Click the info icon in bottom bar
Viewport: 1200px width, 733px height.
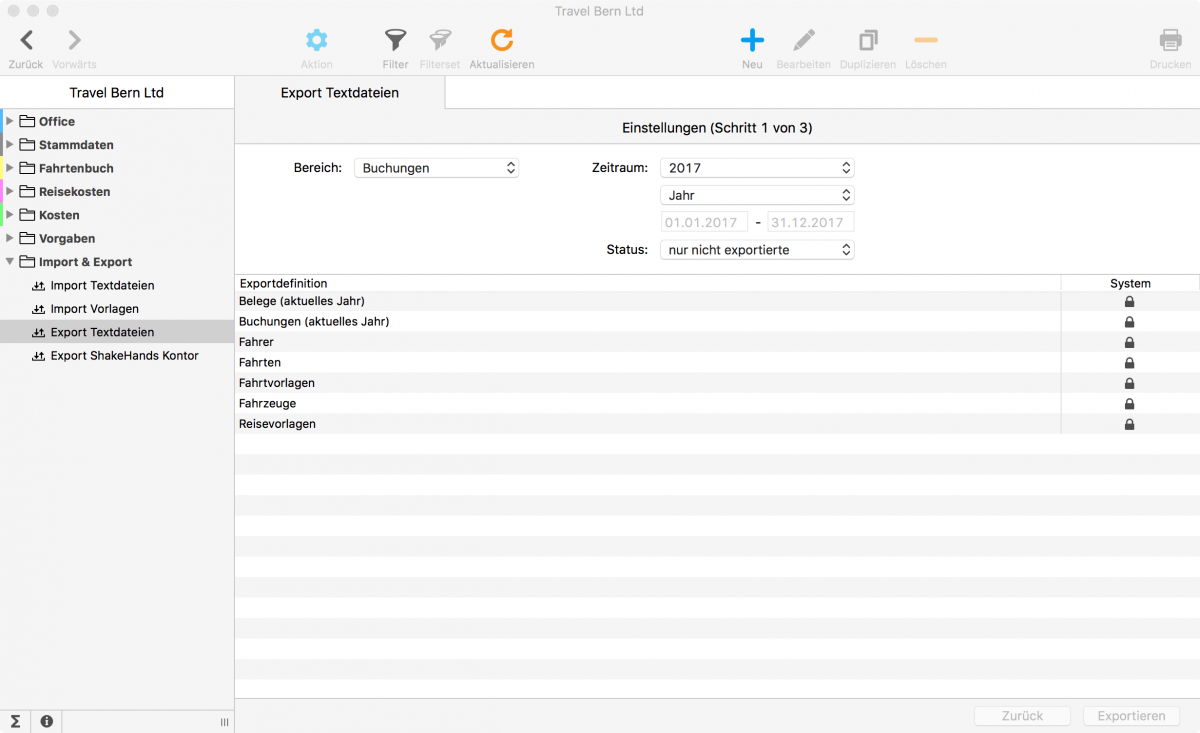[46, 721]
